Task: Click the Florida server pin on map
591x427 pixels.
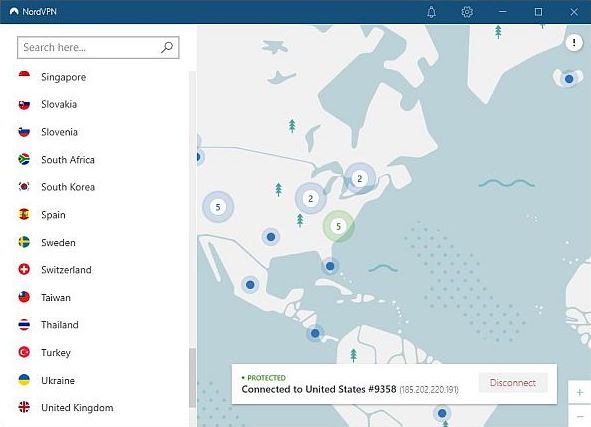Action: tap(330, 266)
